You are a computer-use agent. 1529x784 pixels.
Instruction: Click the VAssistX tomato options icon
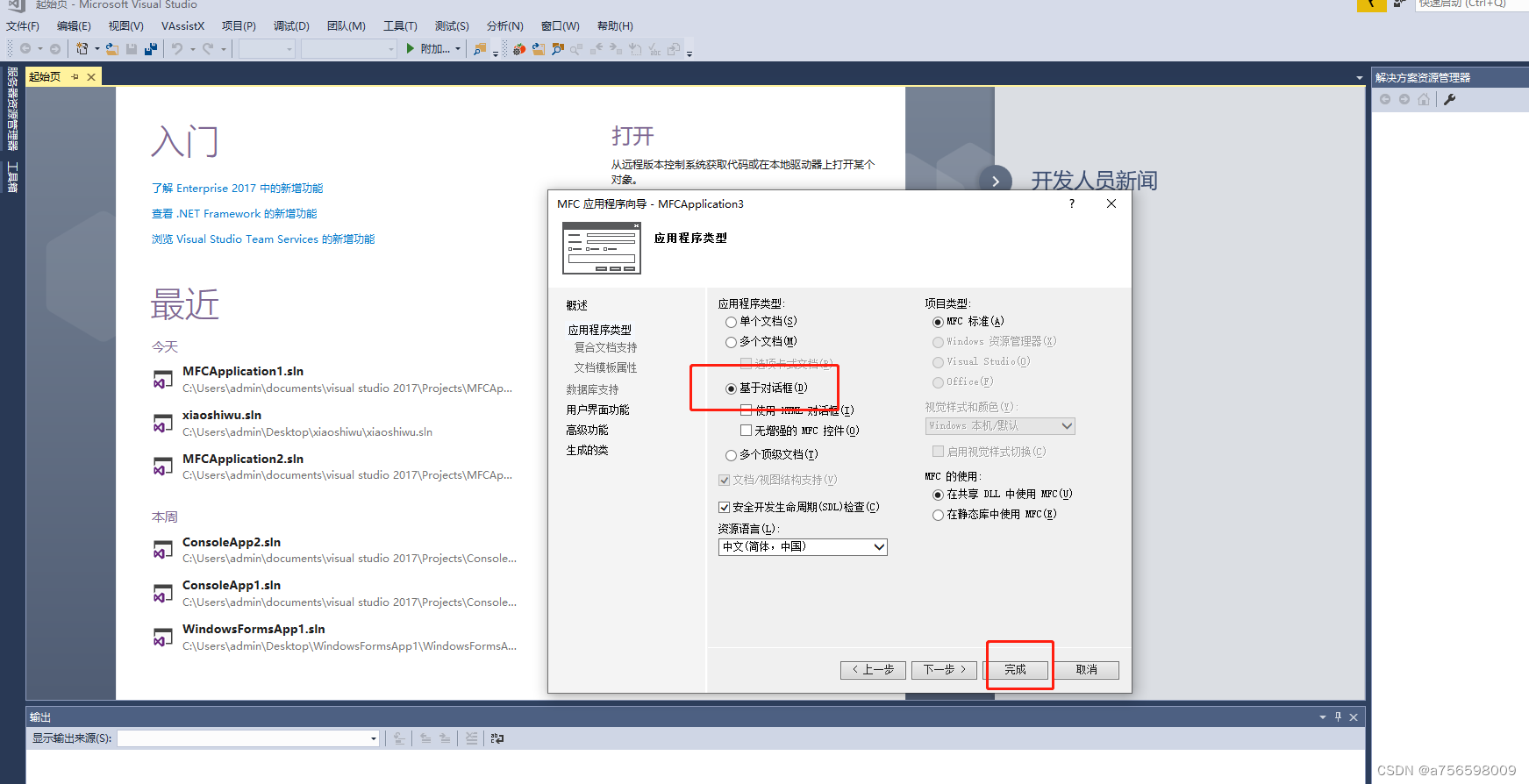pos(519,49)
